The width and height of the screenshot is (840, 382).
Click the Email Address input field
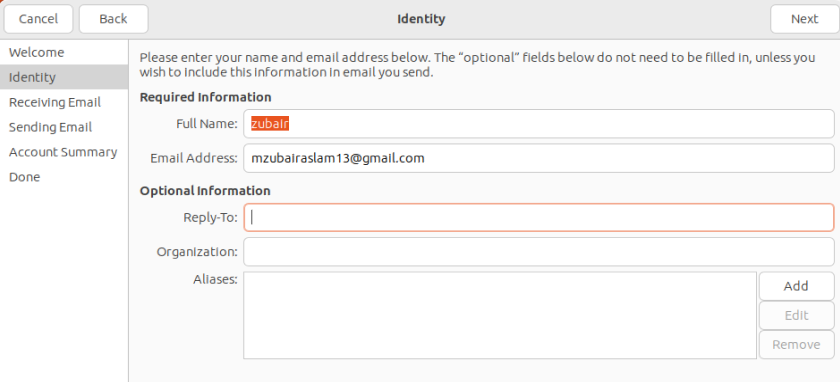pyautogui.click(x=539, y=158)
